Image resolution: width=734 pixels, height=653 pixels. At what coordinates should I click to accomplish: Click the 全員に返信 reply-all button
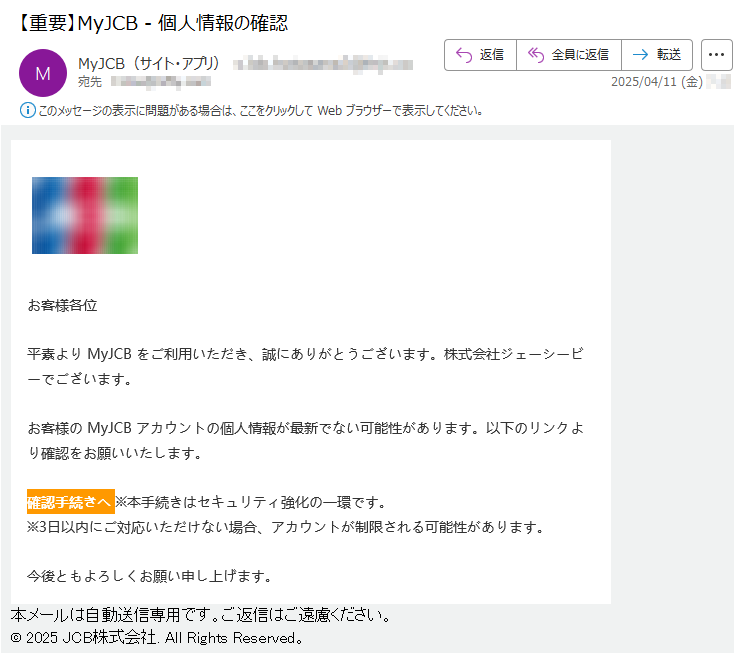click(569, 55)
